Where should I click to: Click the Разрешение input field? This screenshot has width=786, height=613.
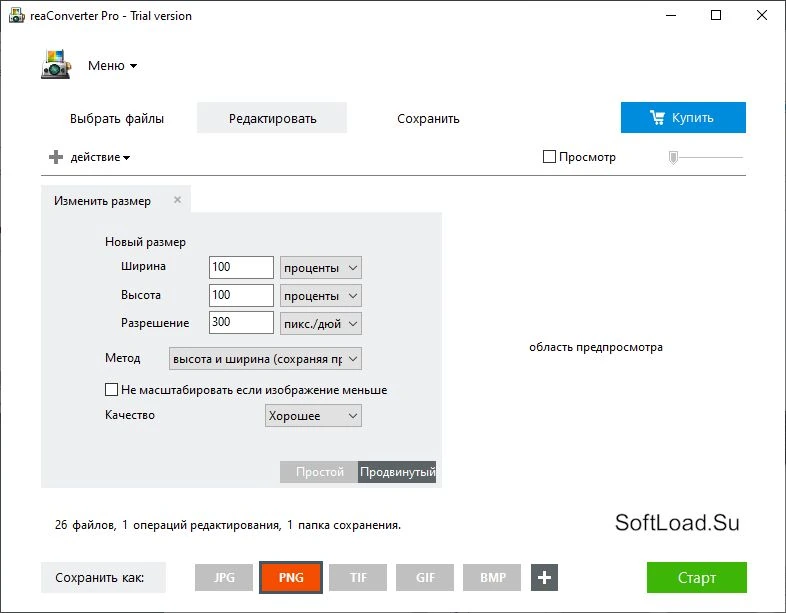point(241,322)
